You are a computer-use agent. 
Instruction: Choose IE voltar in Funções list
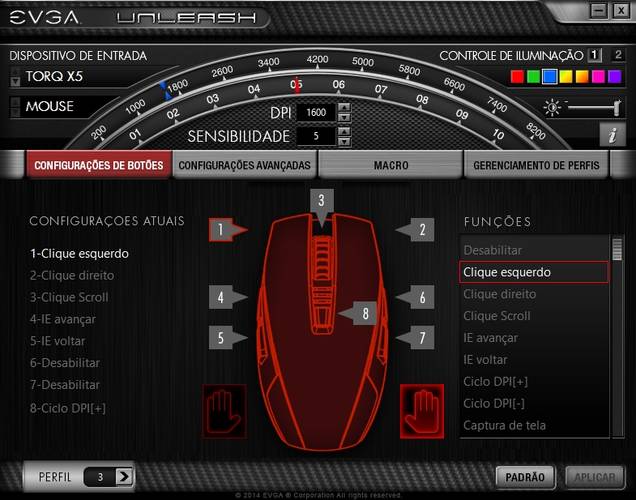pos(534,360)
